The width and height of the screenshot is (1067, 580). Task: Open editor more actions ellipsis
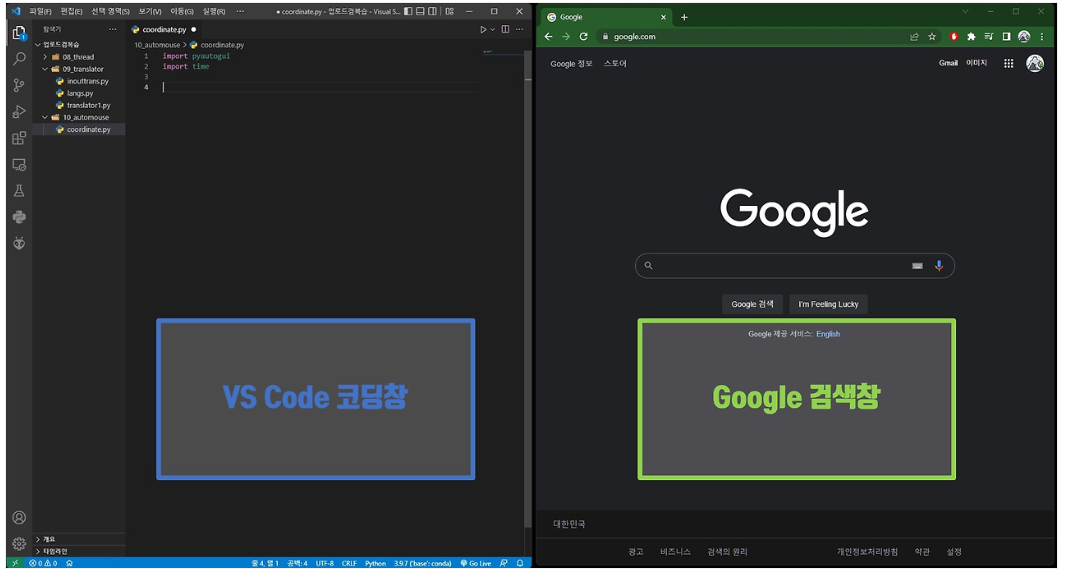coord(520,29)
